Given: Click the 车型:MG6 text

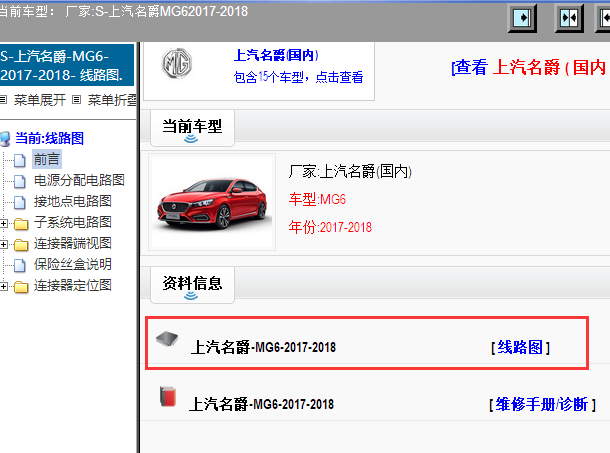Looking at the screenshot, I should (317, 199).
